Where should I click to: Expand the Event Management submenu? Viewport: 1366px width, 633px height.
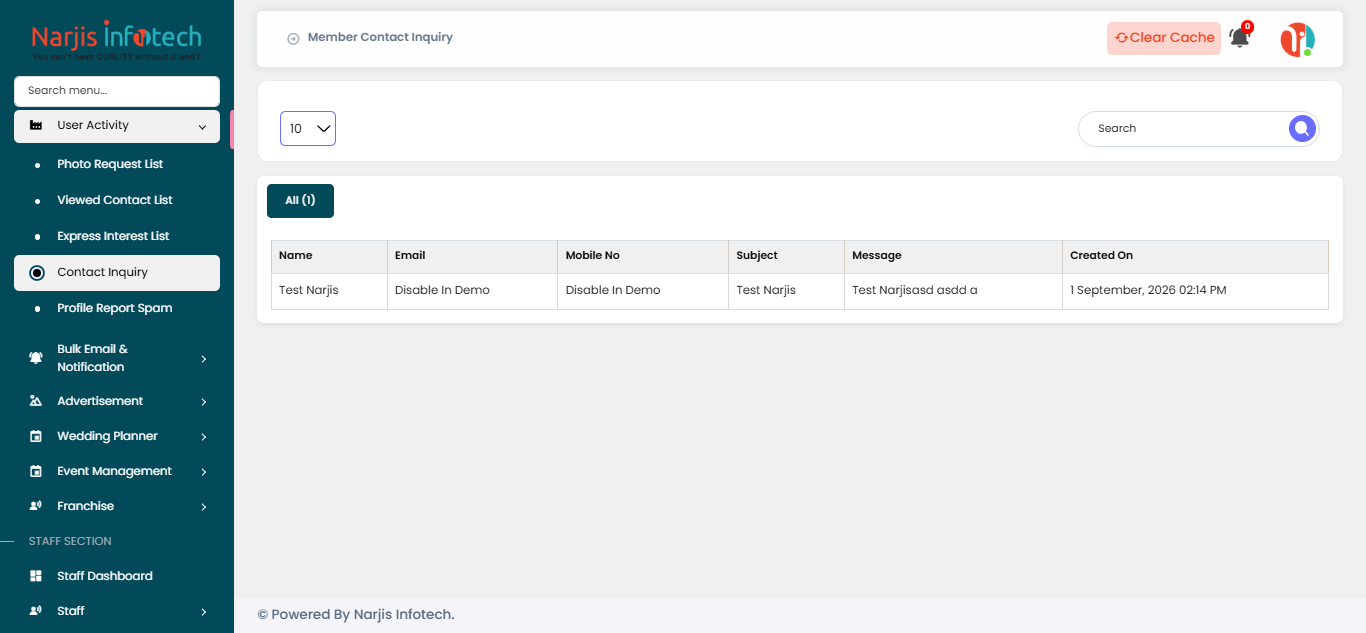(203, 472)
